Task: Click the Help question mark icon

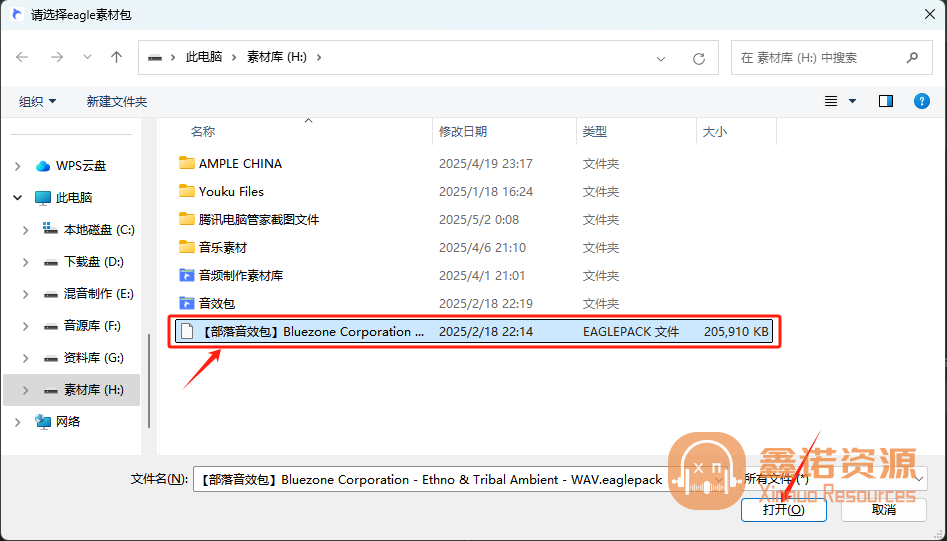Action: click(921, 101)
